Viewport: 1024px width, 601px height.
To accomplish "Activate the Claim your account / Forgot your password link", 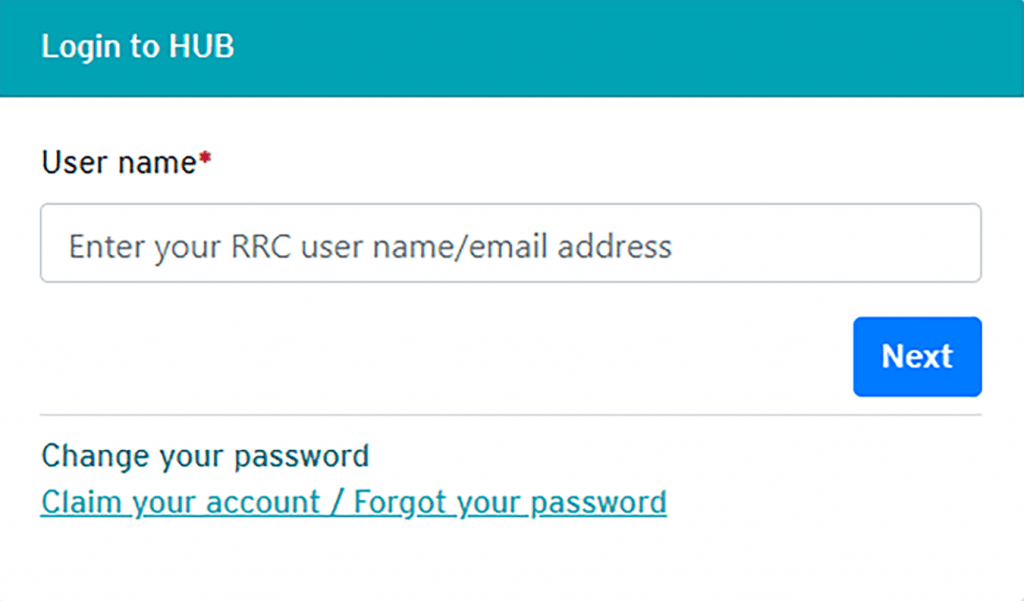I will (352, 501).
